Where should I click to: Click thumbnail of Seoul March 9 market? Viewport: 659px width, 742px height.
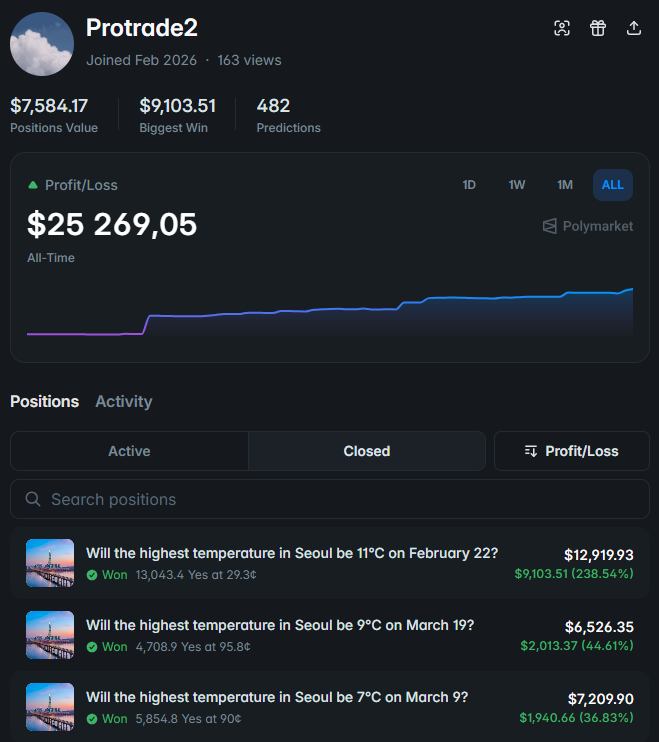[50, 707]
